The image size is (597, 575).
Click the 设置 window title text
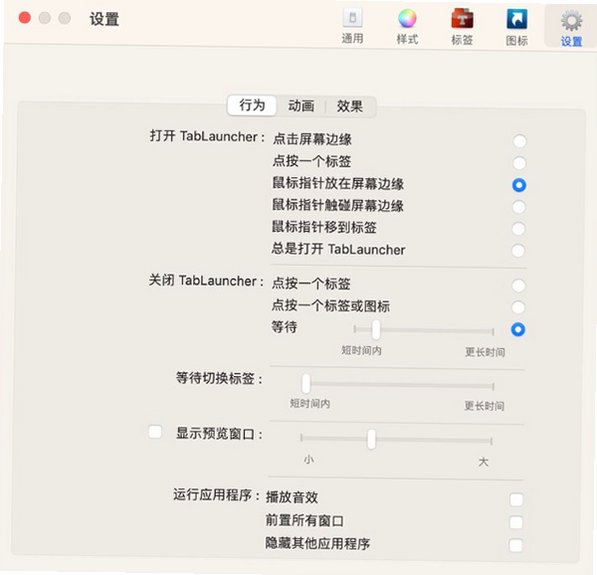click(x=104, y=19)
